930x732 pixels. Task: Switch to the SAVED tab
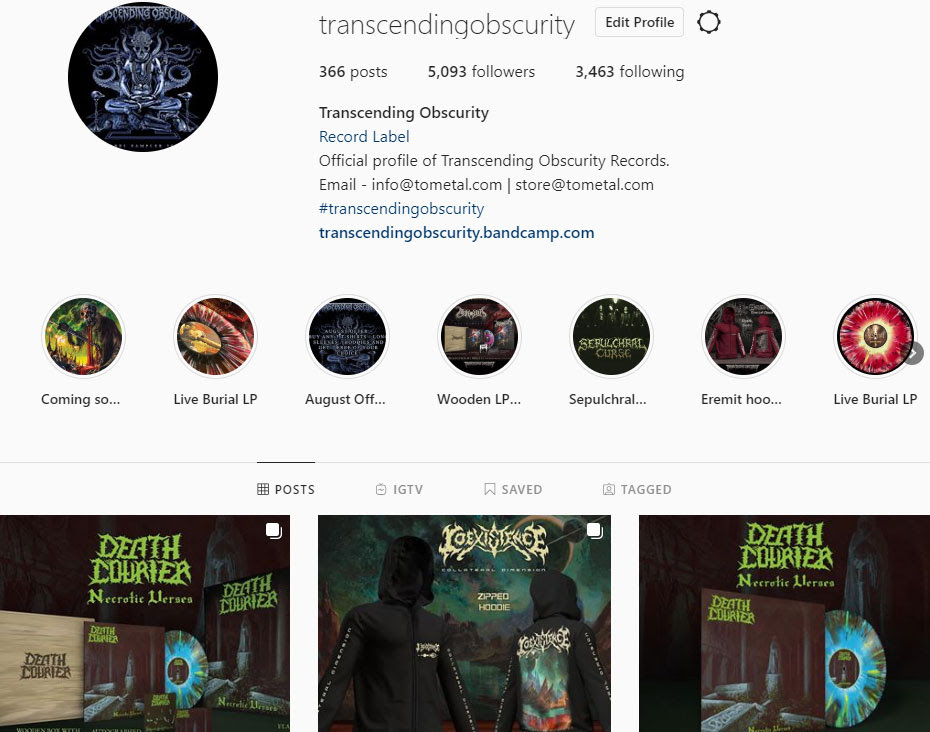tap(513, 489)
